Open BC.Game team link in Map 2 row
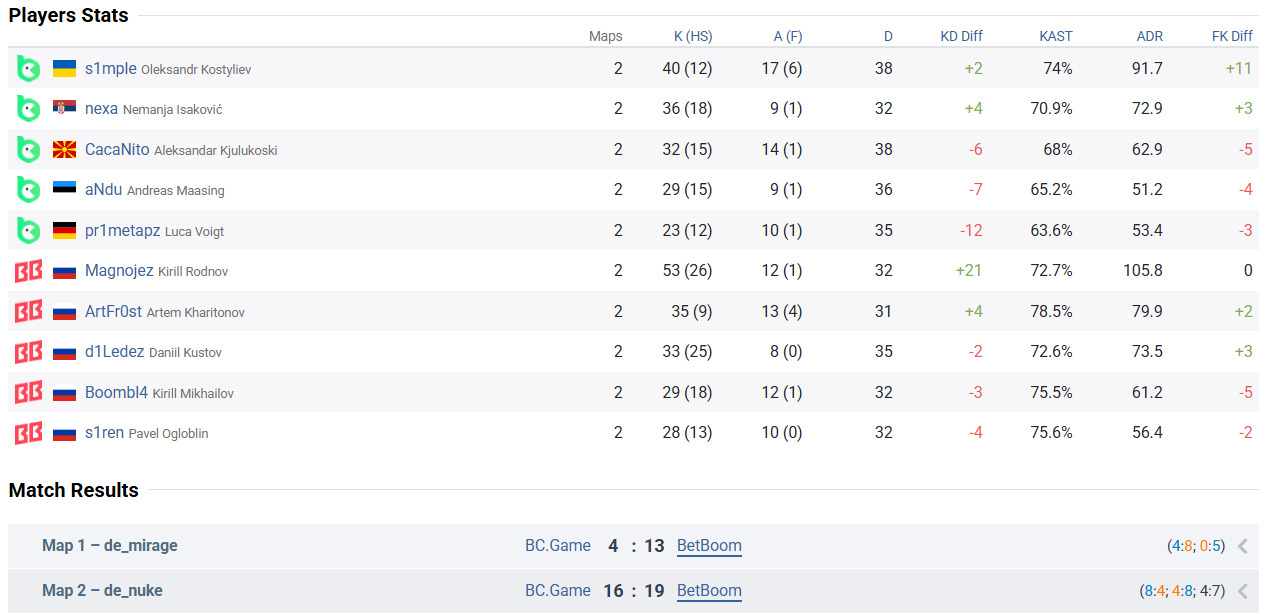 tap(558, 591)
